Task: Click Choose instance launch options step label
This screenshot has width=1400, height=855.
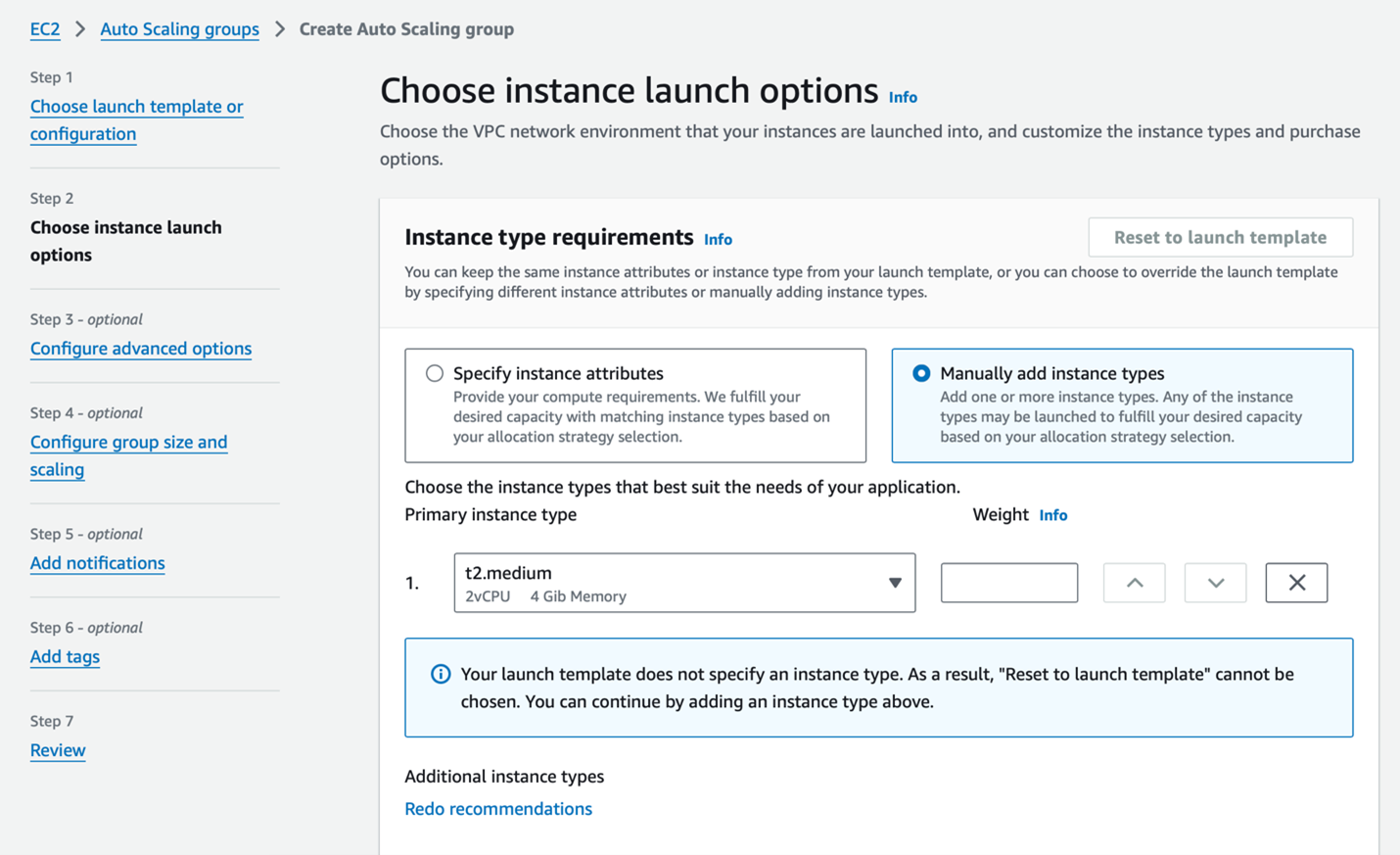Action: pos(126,241)
